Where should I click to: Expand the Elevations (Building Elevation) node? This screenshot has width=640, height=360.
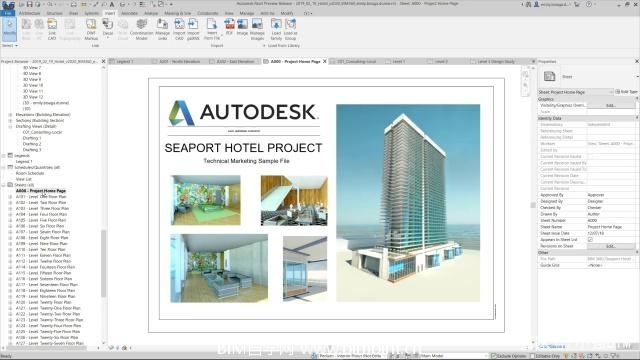[x=10, y=115]
